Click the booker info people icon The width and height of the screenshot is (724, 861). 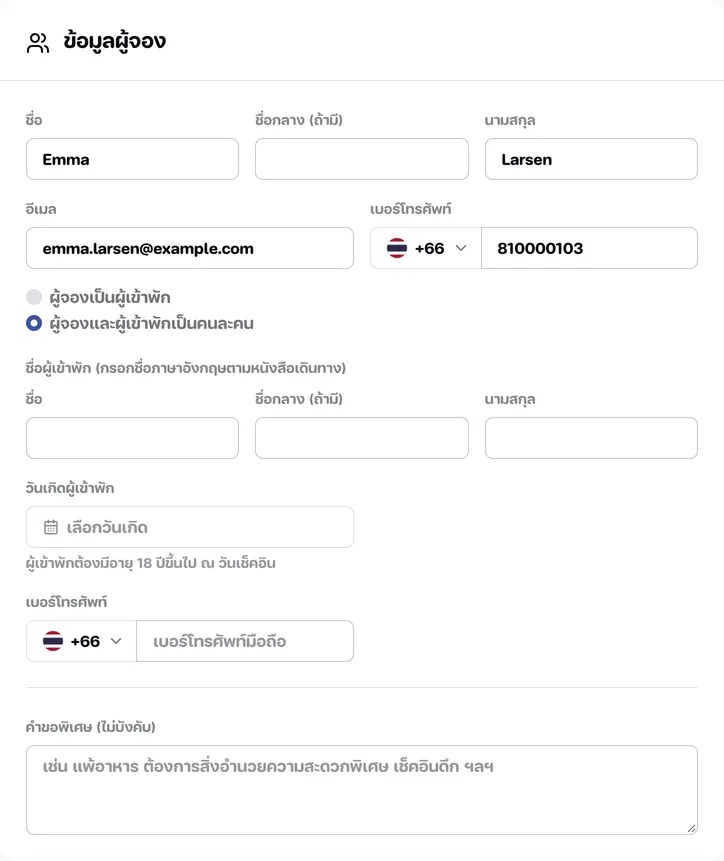pyautogui.click(x=38, y=43)
